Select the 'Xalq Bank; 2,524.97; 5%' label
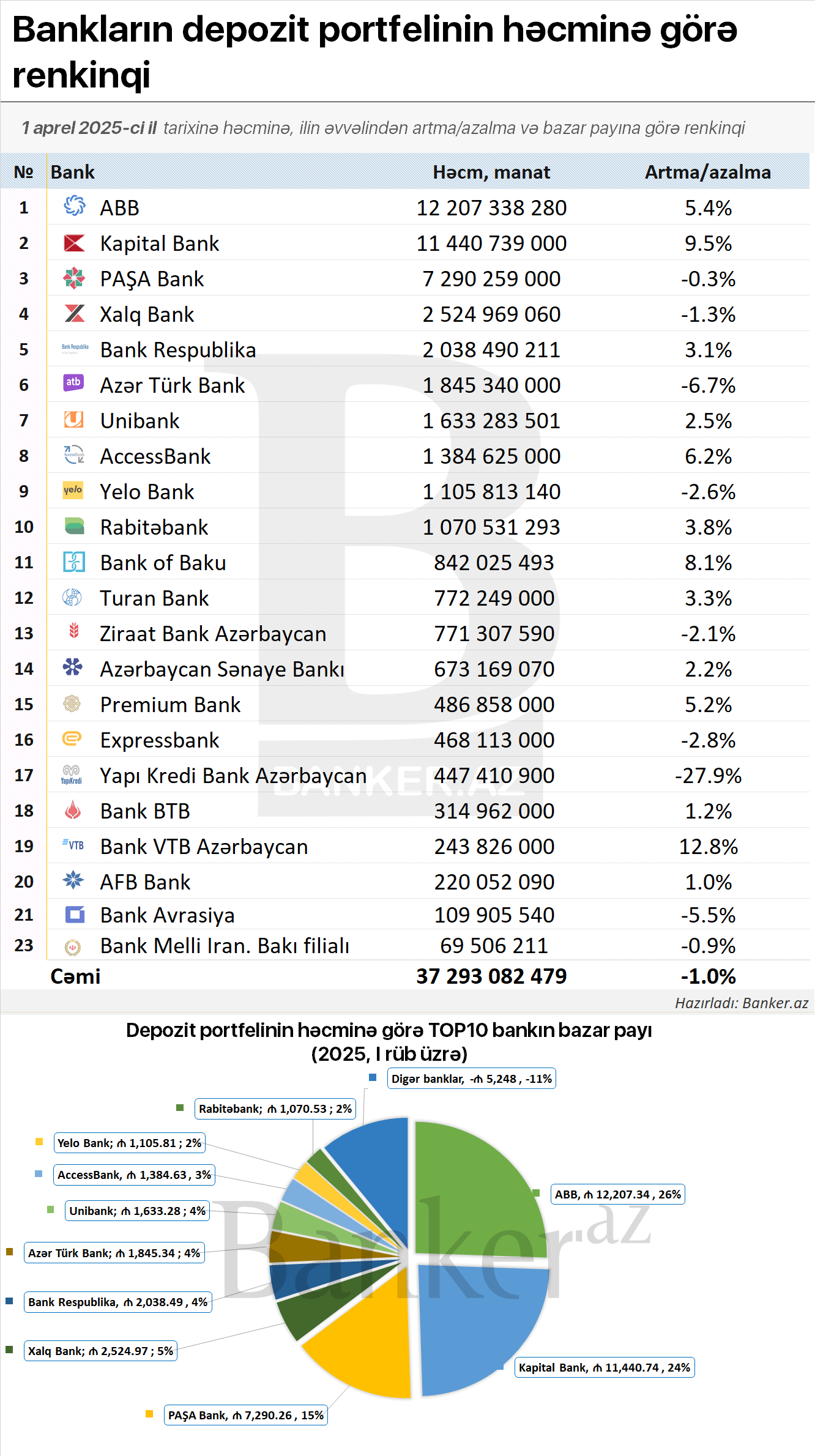 pos(100,1351)
